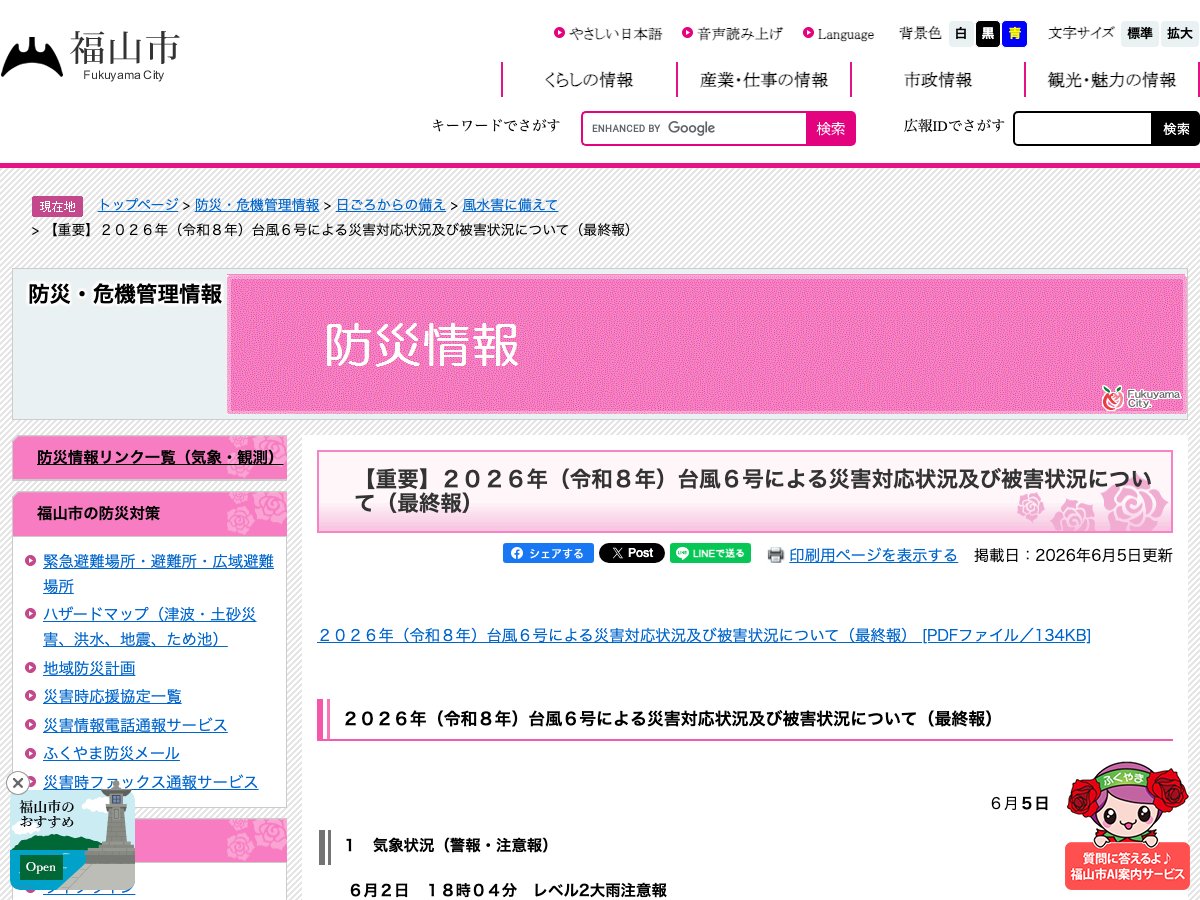Click the 気象状況（警報・注意報） heading
This screenshot has width=1200, height=900.
point(447,845)
